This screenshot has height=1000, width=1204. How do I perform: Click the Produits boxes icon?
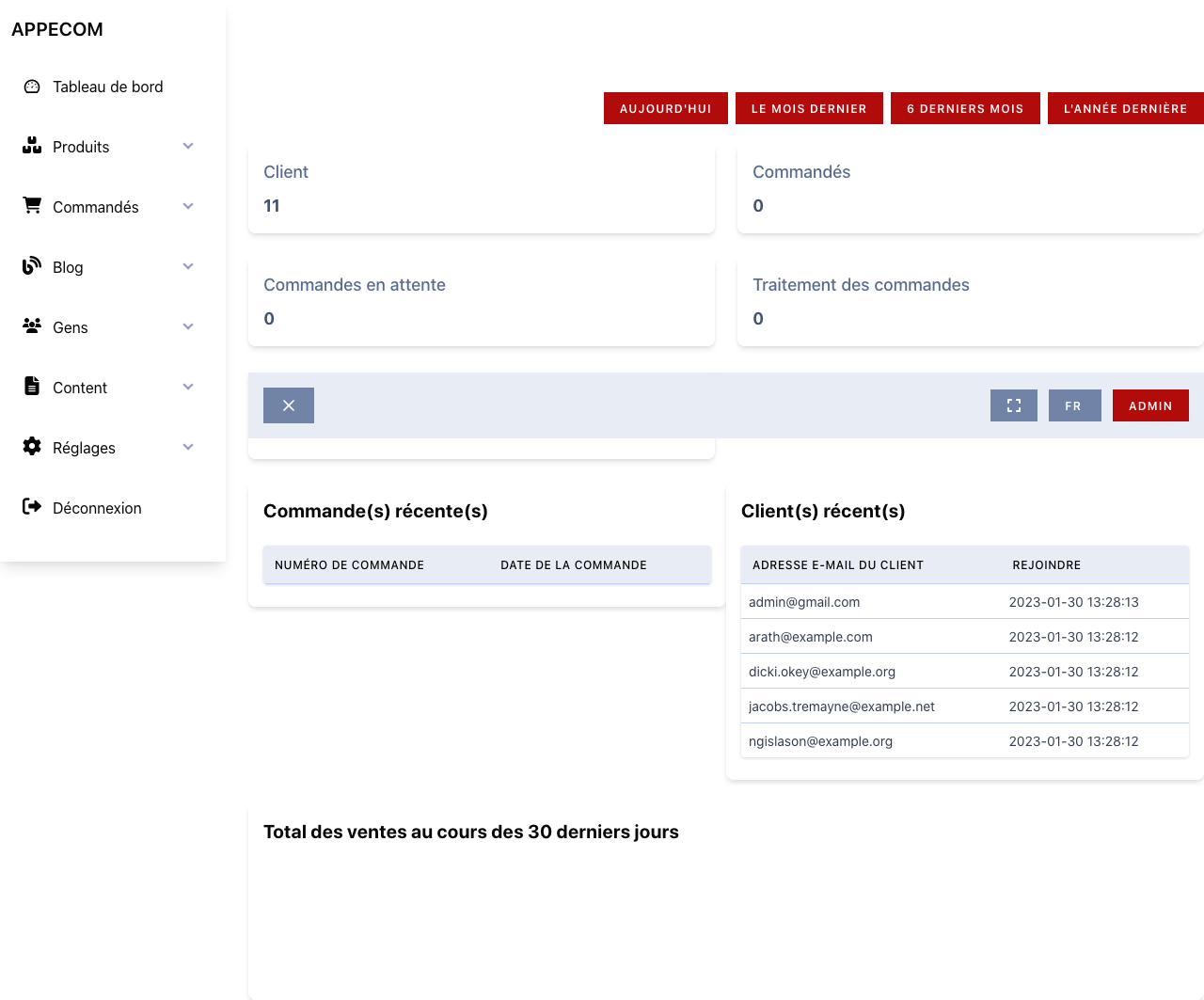pyautogui.click(x=32, y=146)
